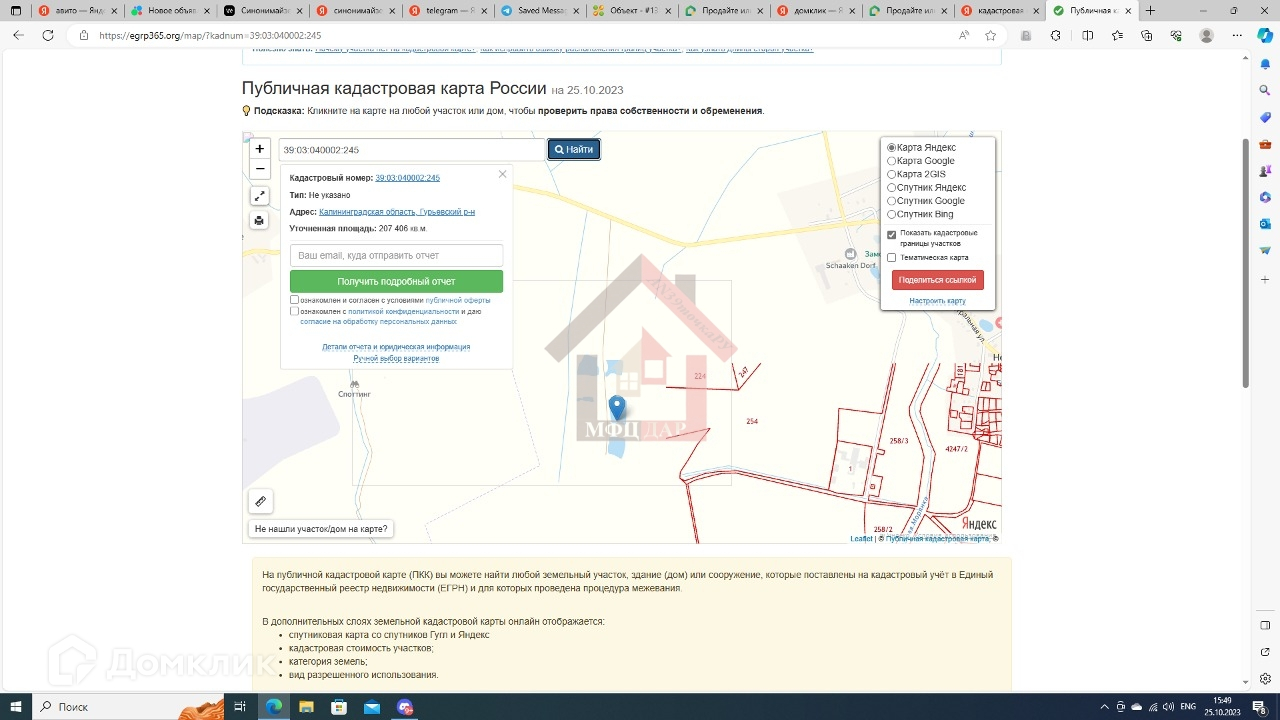Select Спутник Яндекс satellite layer
This screenshot has height=720, width=1280.
(892, 188)
